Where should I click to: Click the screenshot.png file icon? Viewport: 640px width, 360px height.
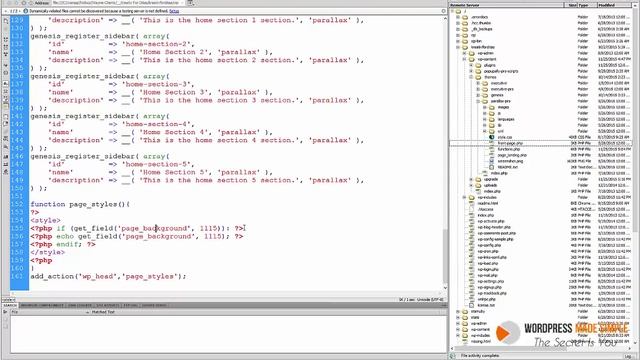[x=492, y=161]
